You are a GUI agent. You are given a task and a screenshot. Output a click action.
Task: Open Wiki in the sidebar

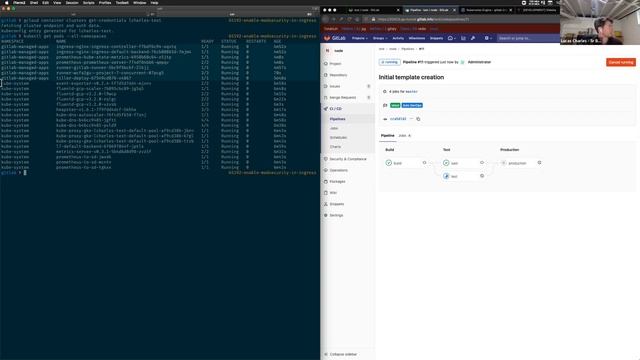333,193
